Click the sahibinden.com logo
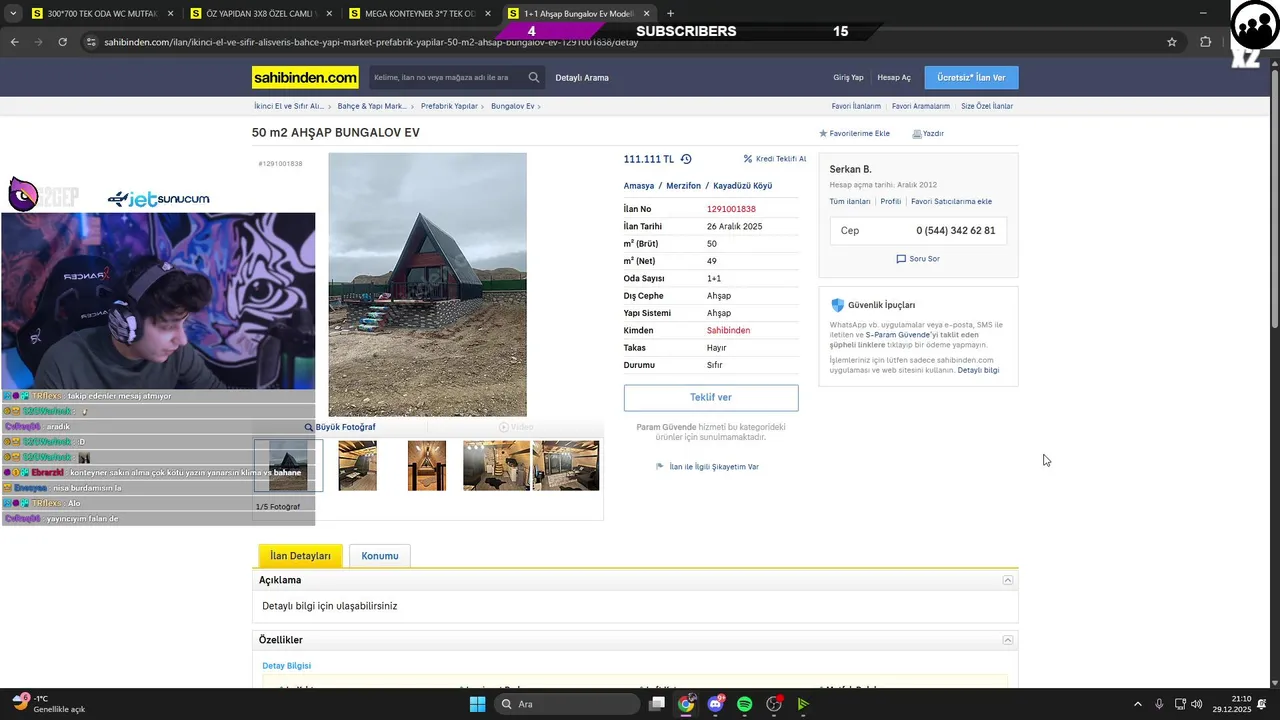 305,77
